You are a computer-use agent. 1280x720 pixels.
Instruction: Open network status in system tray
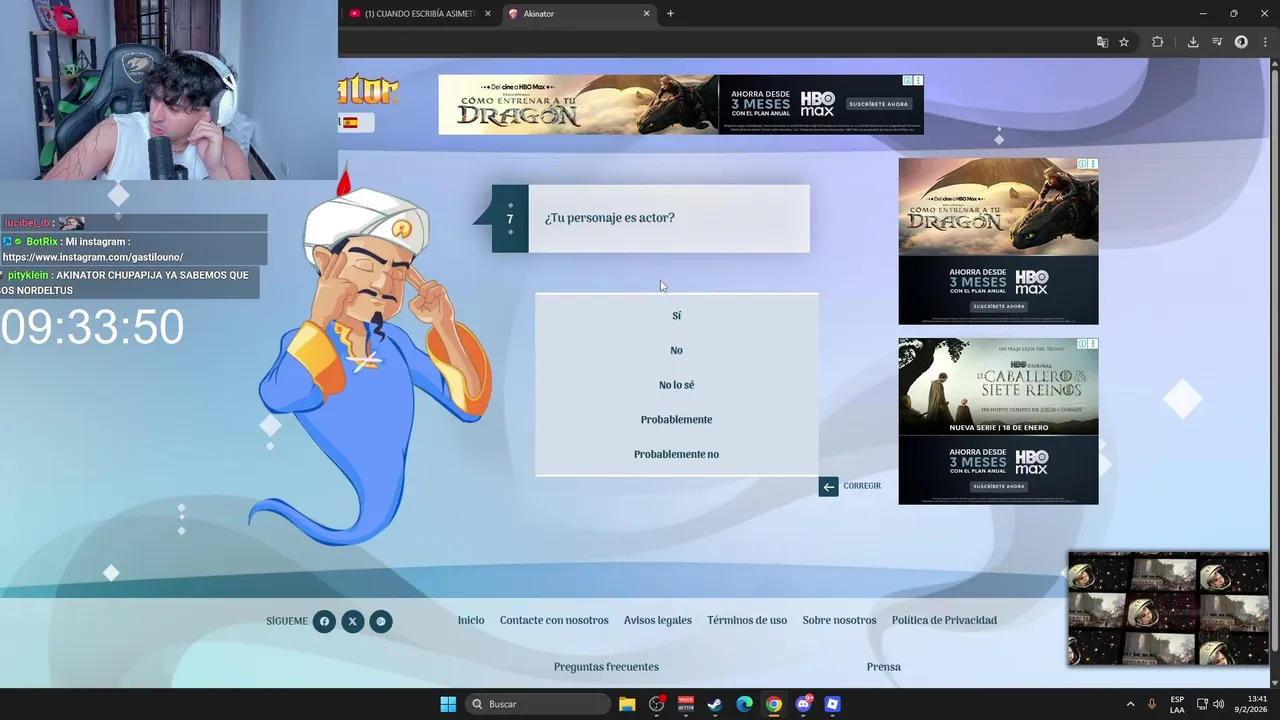pos(1202,704)
